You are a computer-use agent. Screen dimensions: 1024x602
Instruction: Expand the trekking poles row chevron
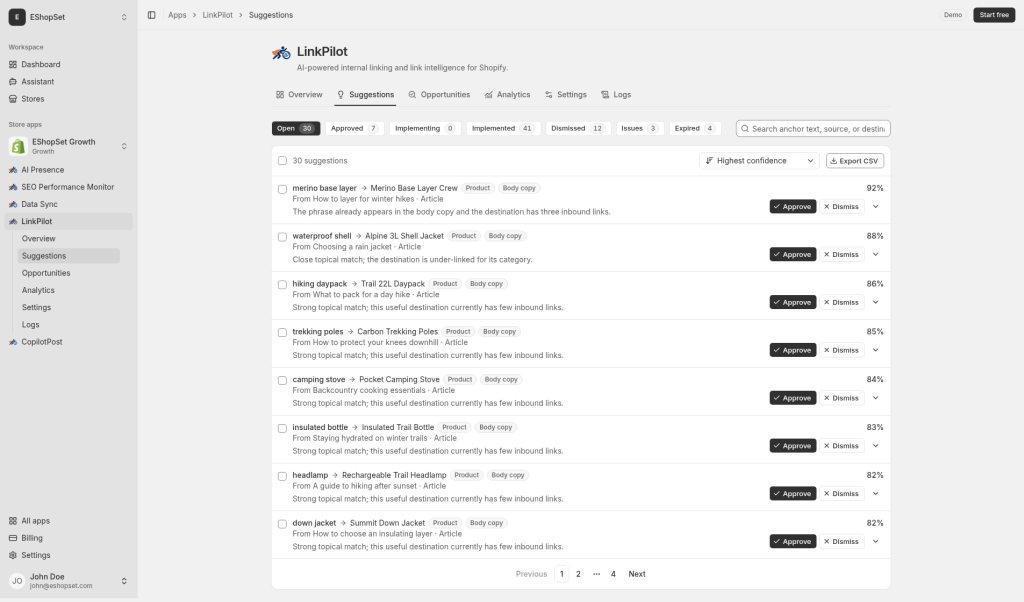876,350
